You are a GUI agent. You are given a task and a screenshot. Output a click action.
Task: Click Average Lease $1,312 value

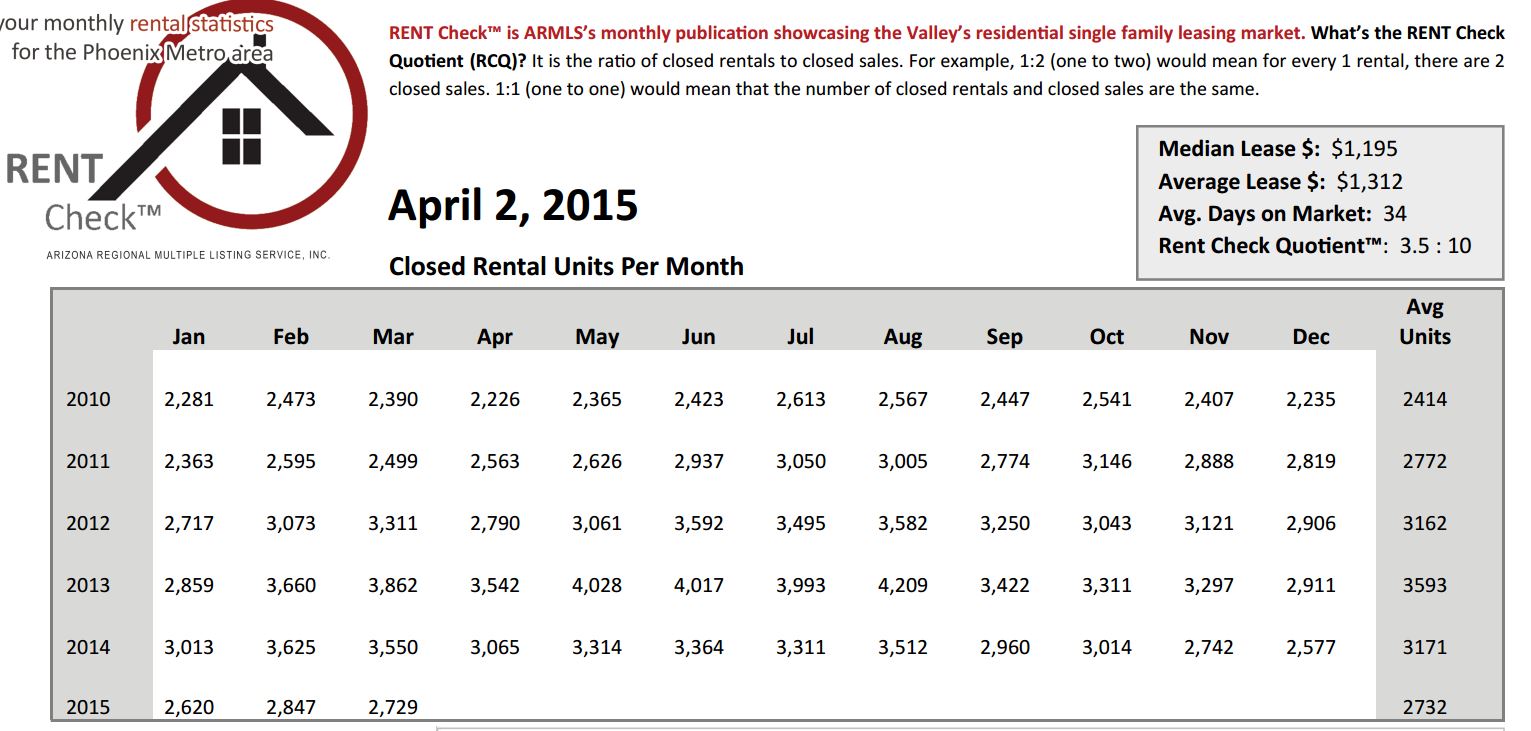[1369, 182]
